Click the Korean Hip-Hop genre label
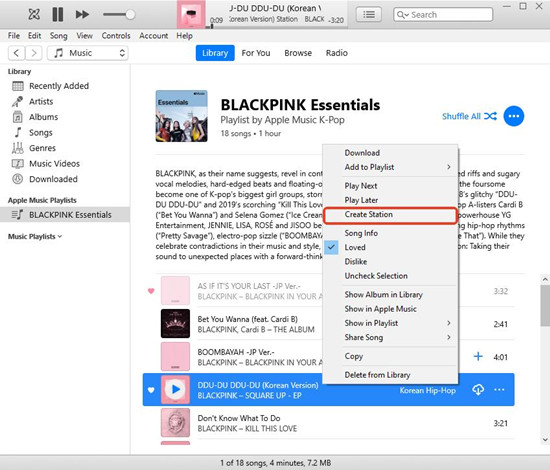 428,390
